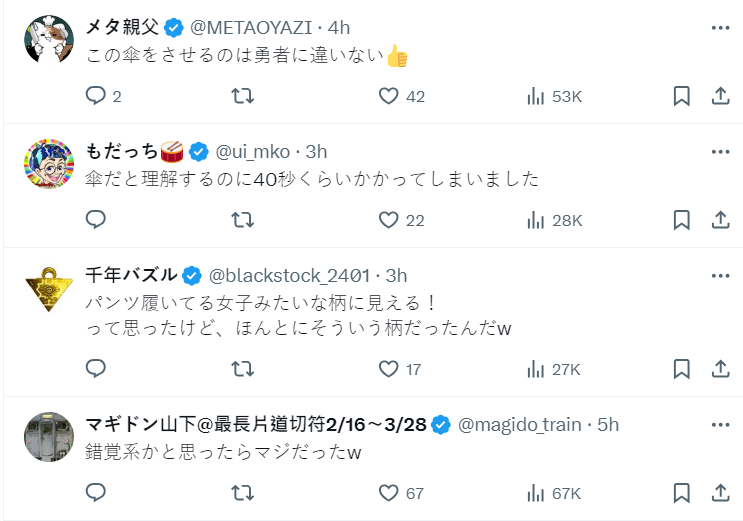Like the tweet from @blackstock_2401
Image resolution: width=743 pixels, height=521 pixels.
point(389,369)
